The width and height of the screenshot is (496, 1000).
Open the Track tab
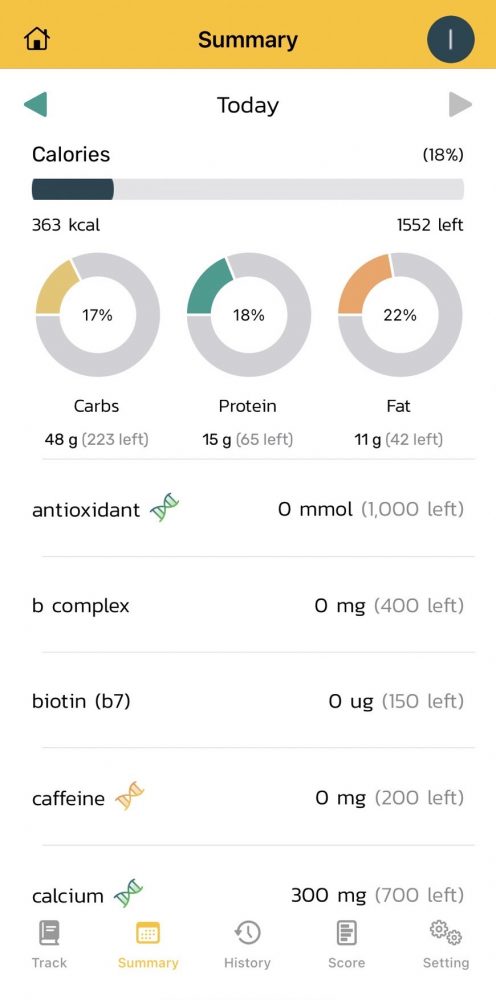point(49,945)
